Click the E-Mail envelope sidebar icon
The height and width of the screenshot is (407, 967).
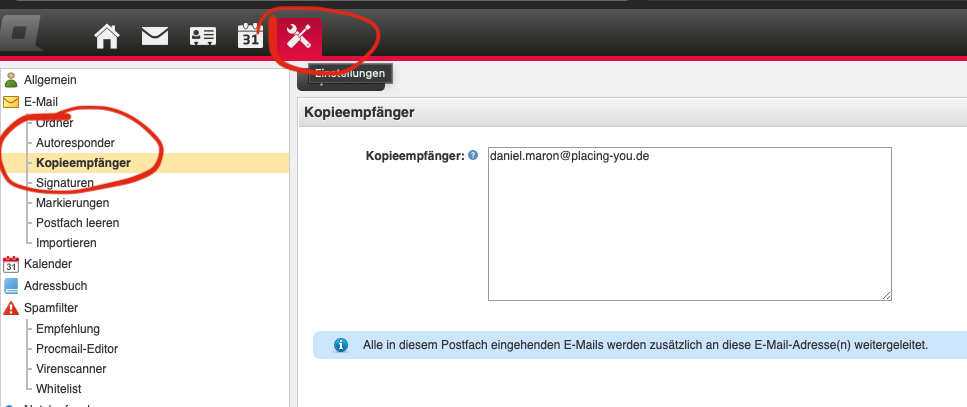(11, 102)
